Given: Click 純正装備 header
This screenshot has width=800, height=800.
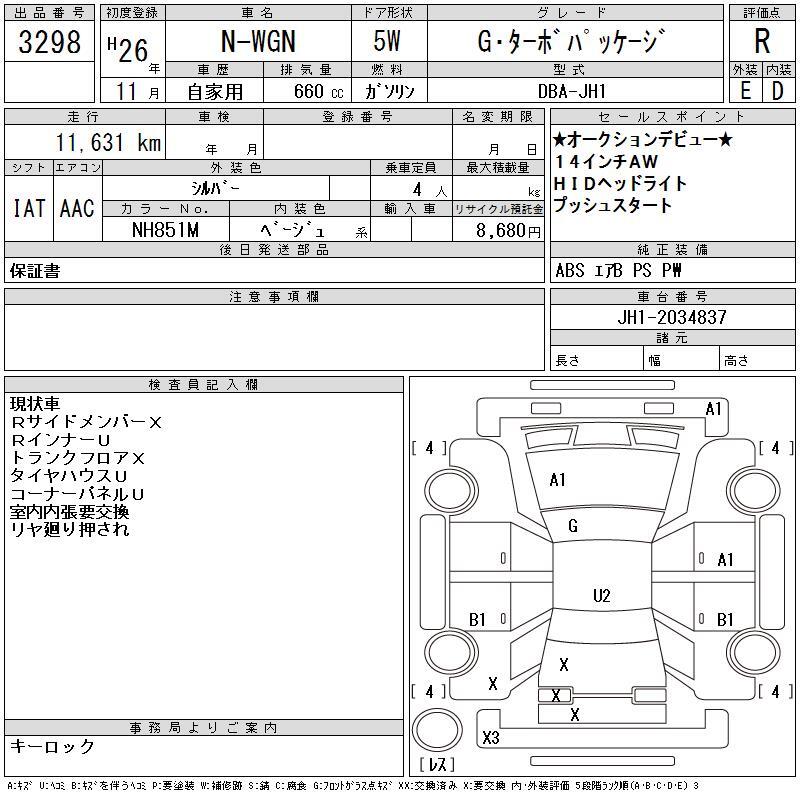Looking at the screenshot, I should click(672, 249).
